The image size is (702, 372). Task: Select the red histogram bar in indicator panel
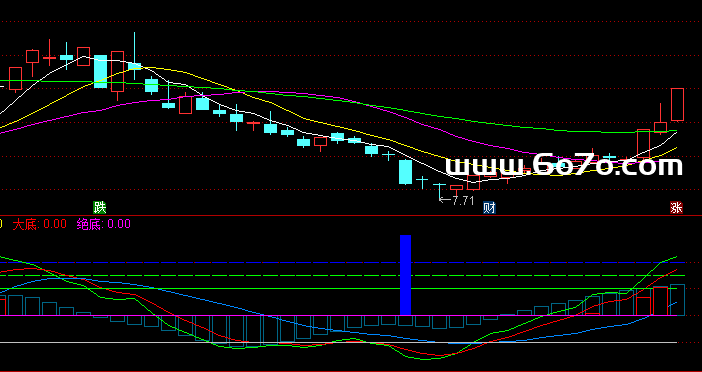[660, 301]
